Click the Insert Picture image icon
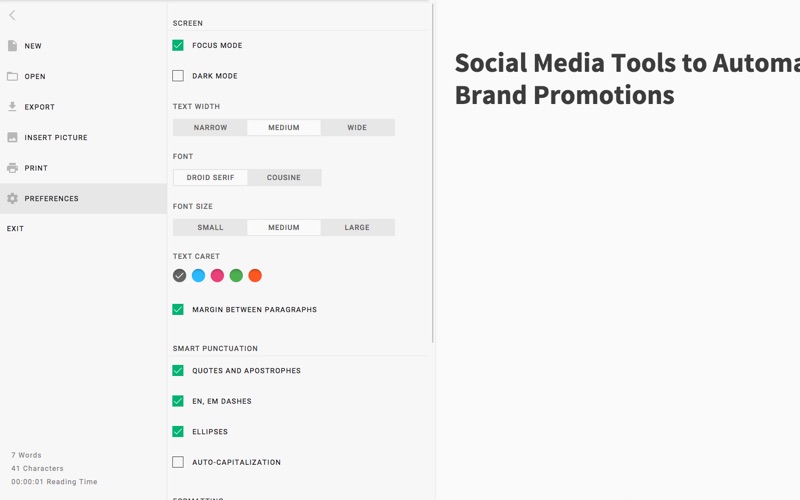Viewport: 800px width, 500px height. (12, 137)
